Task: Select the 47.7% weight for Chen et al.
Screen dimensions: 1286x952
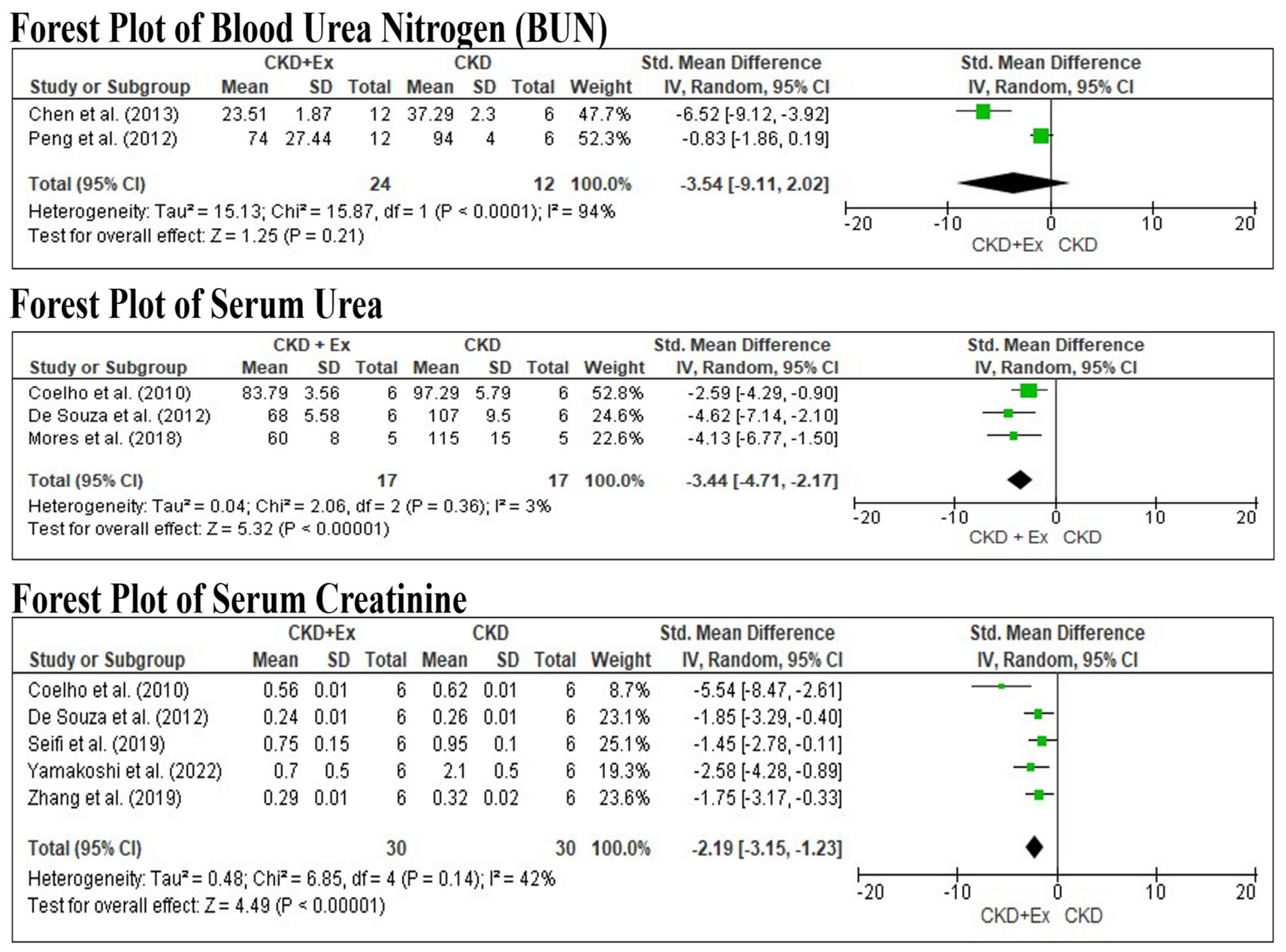Action: pyautogui.click(x=604, y=114)
